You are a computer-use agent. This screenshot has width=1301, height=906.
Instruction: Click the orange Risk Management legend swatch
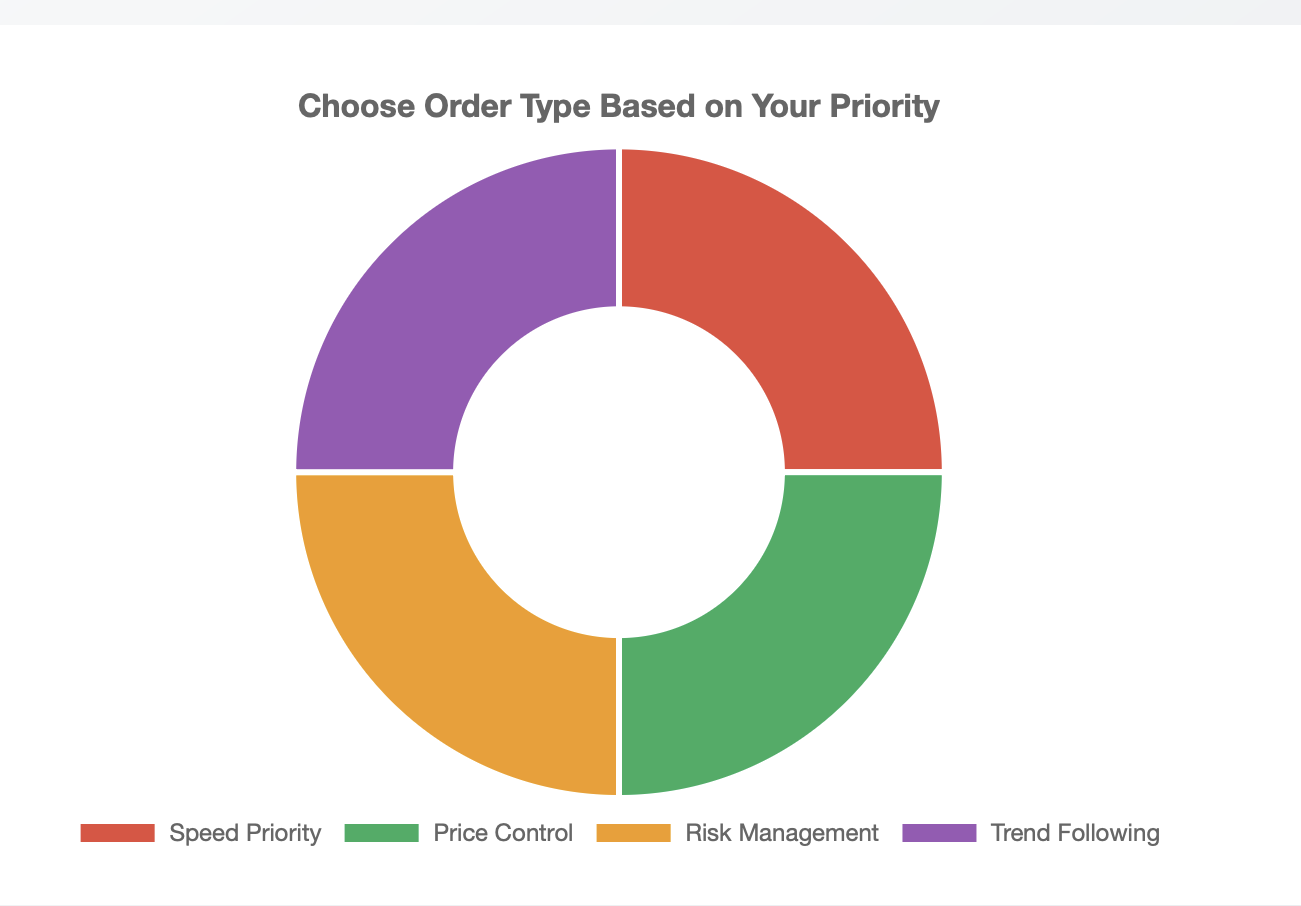633,833
